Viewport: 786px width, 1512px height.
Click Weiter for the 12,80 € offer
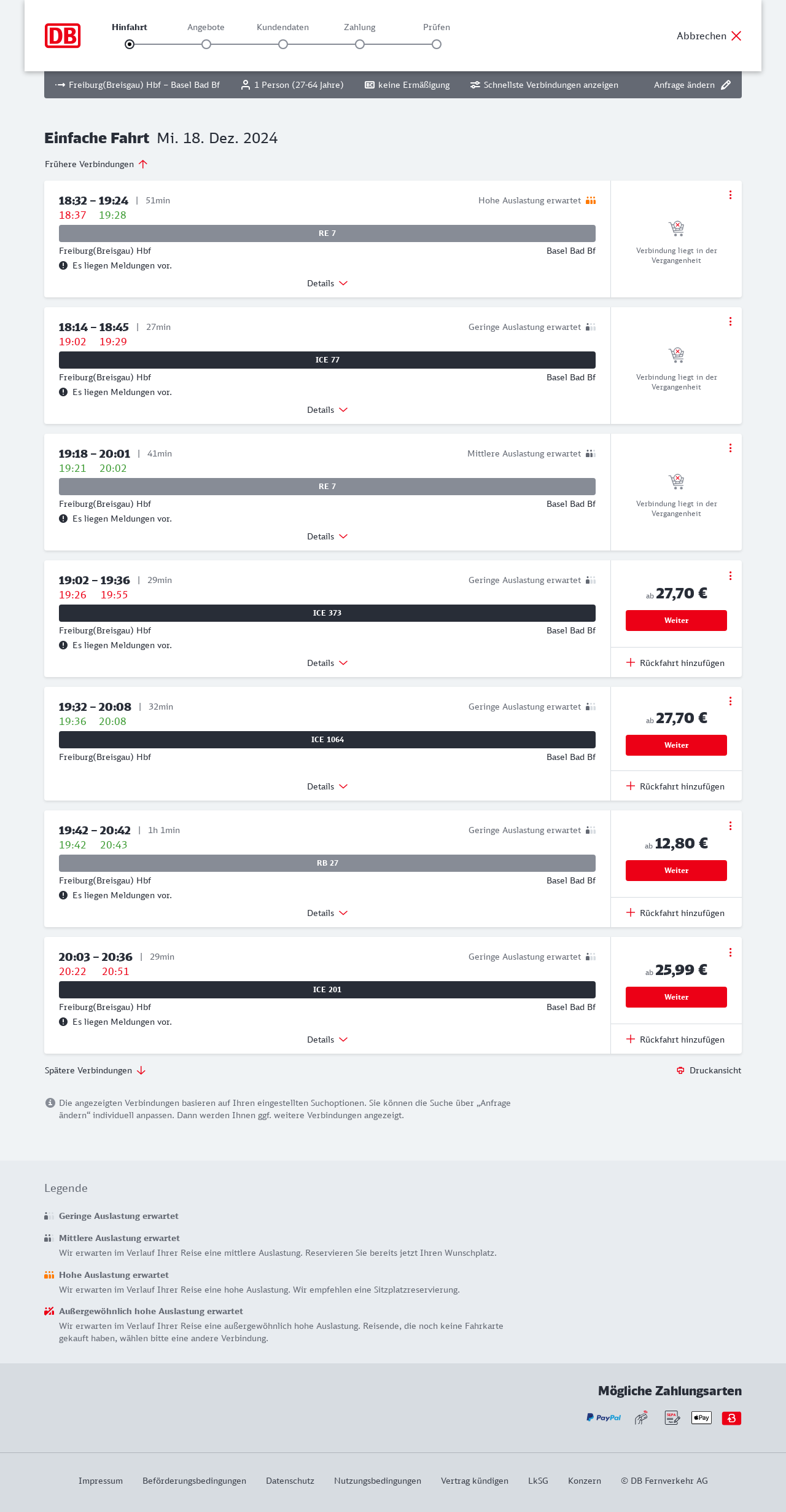(676, 871)
